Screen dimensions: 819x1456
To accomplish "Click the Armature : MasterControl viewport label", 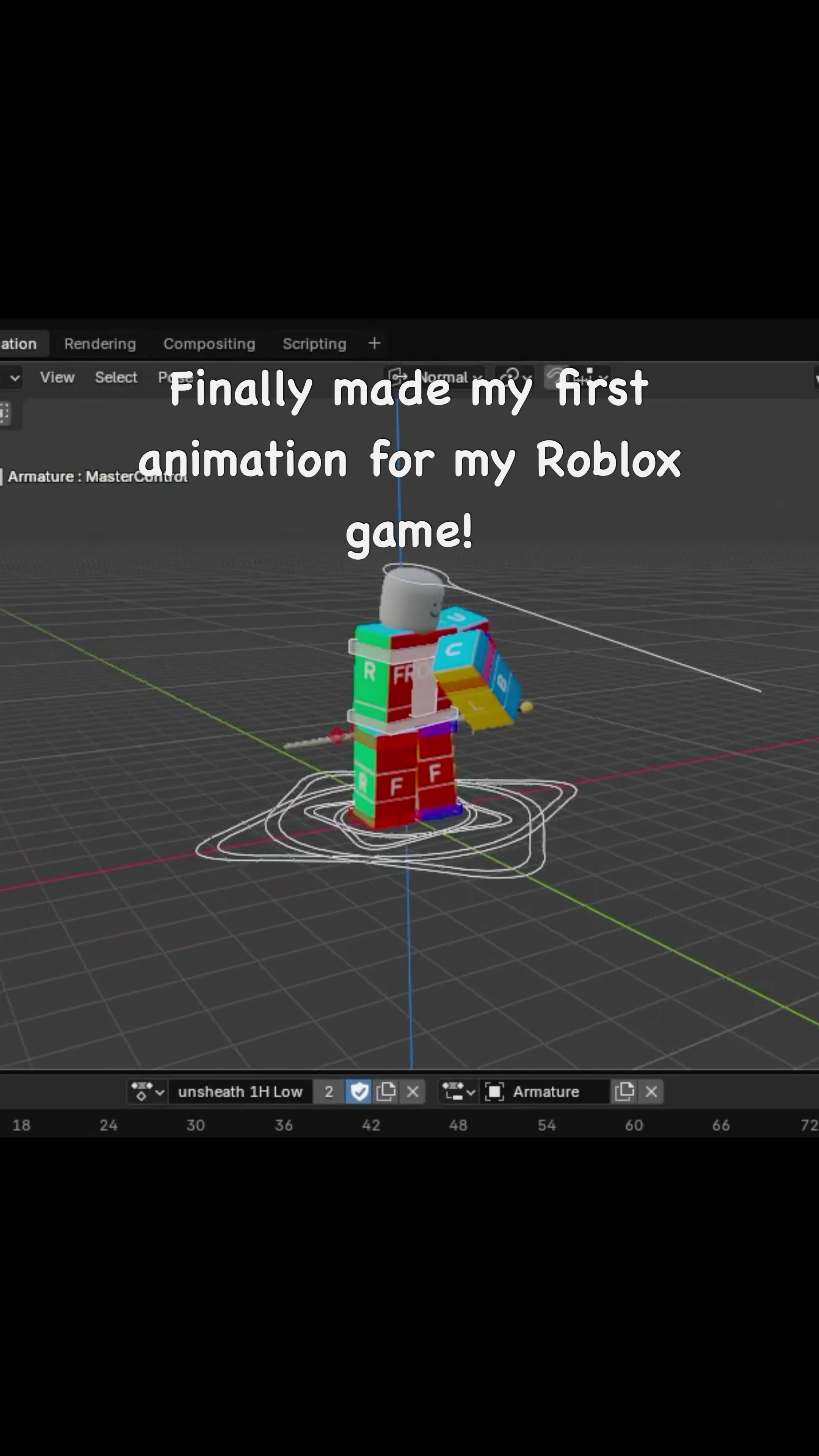I will point(97,477).
